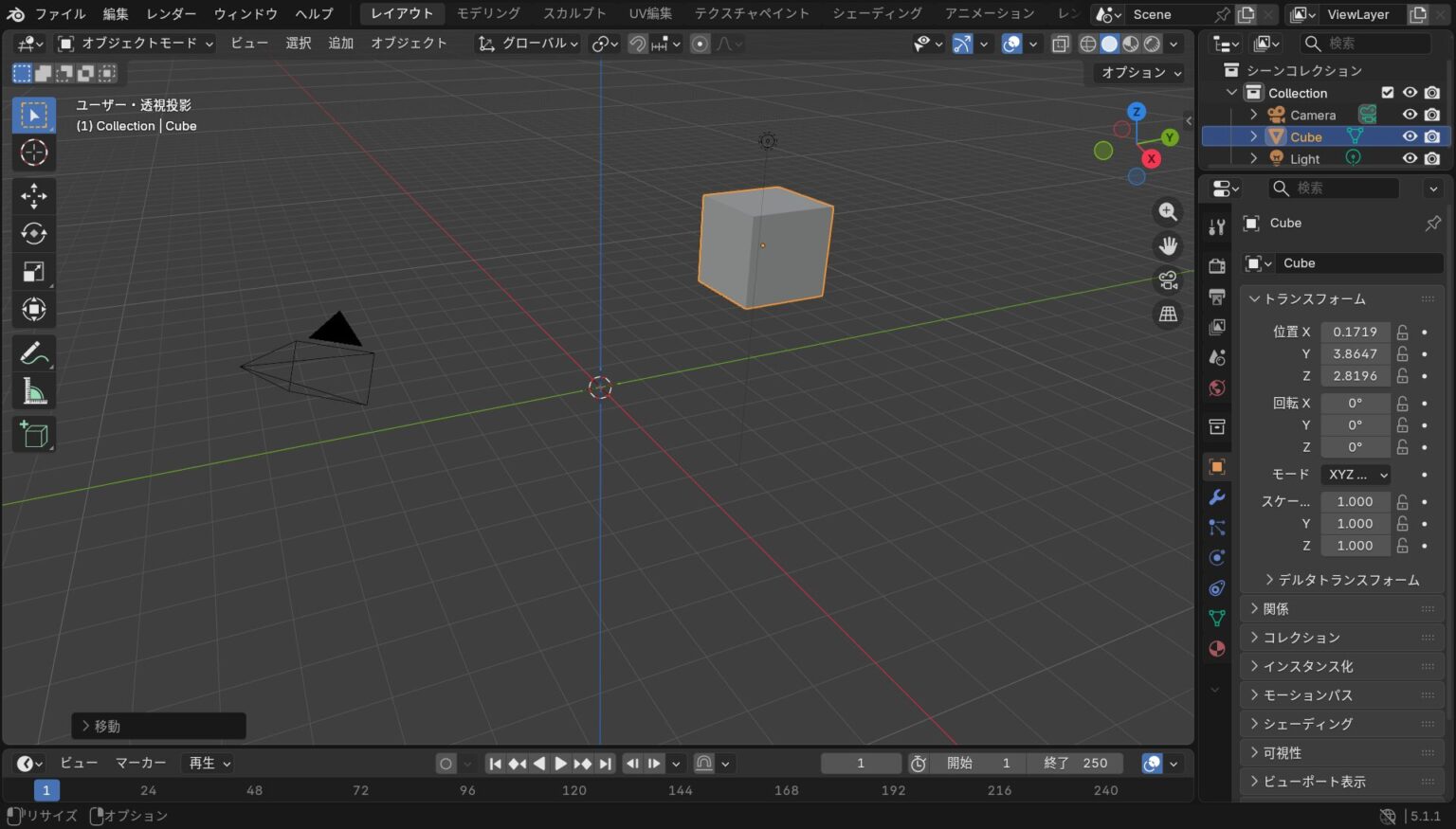This screenshot has height=829, width=1456.
Task: Hide the Camera object via eye icon
Action: (1410, 115)
